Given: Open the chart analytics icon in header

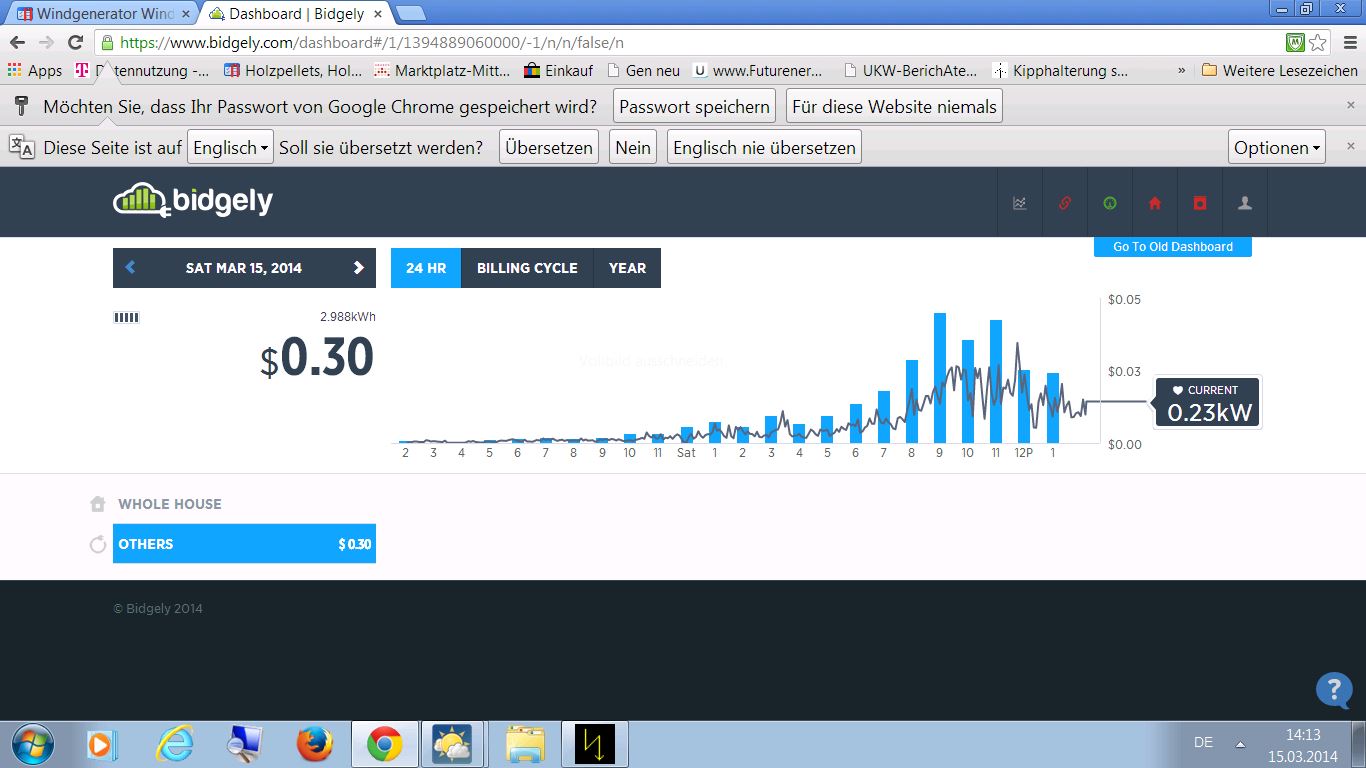Looking at the screenshot, I should [x=1020, y=203].
